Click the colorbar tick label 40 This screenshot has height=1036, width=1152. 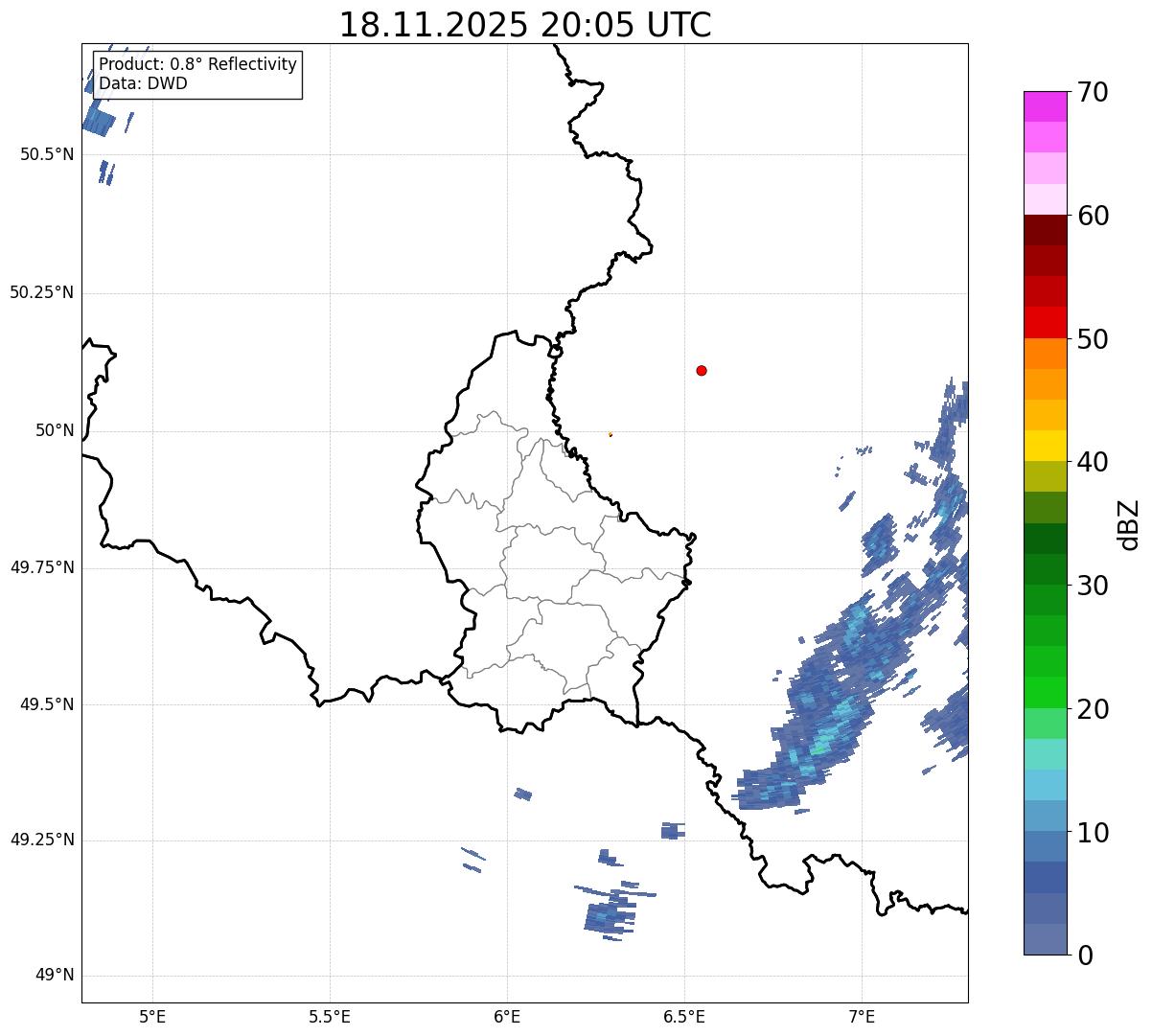pos(1093,462)
